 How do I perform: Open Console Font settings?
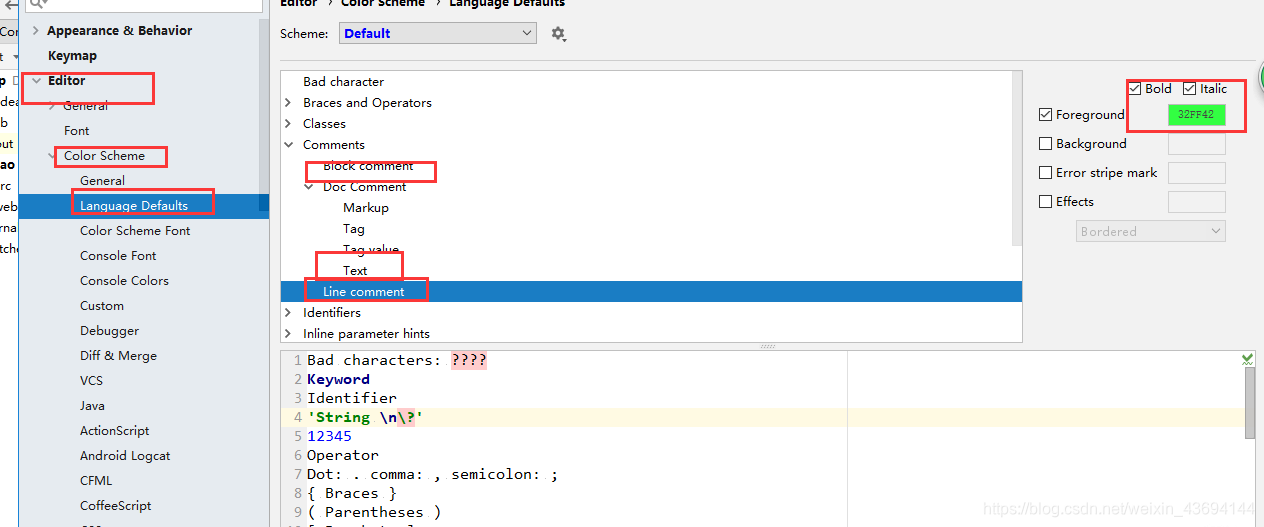coord(118,256)
